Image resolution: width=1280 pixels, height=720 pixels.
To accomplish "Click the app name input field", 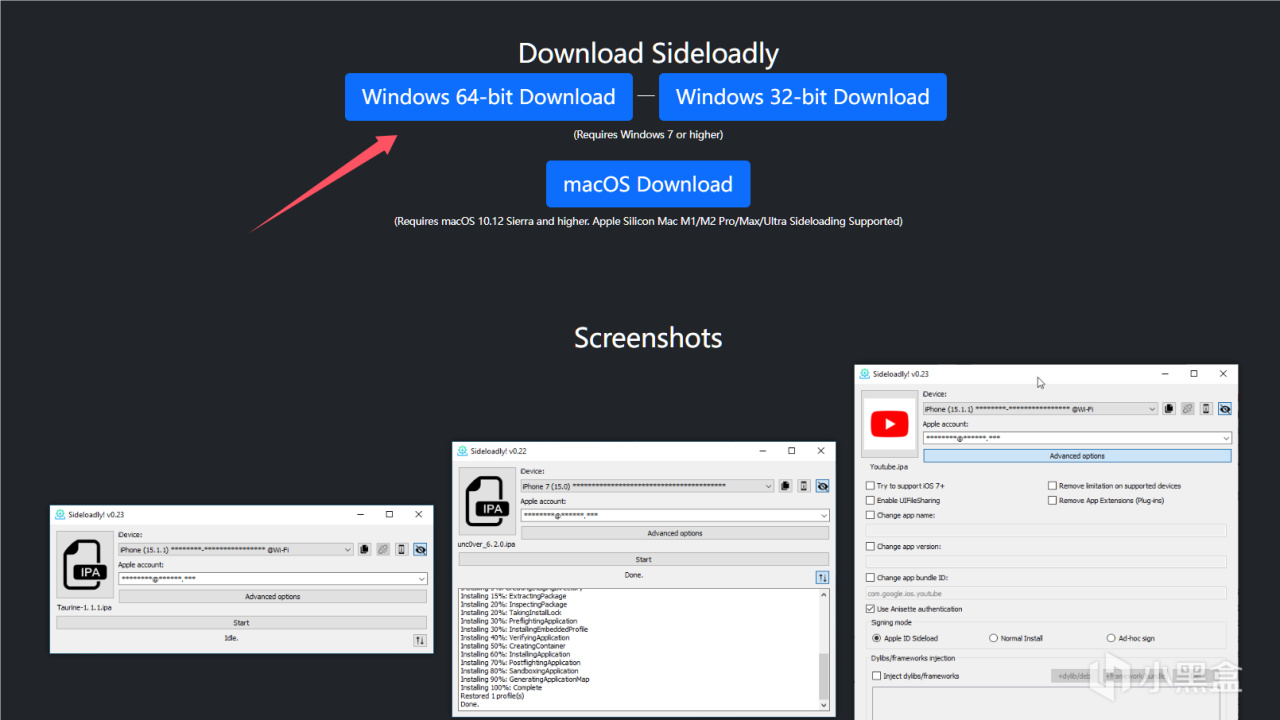I will pos(1046,530).
